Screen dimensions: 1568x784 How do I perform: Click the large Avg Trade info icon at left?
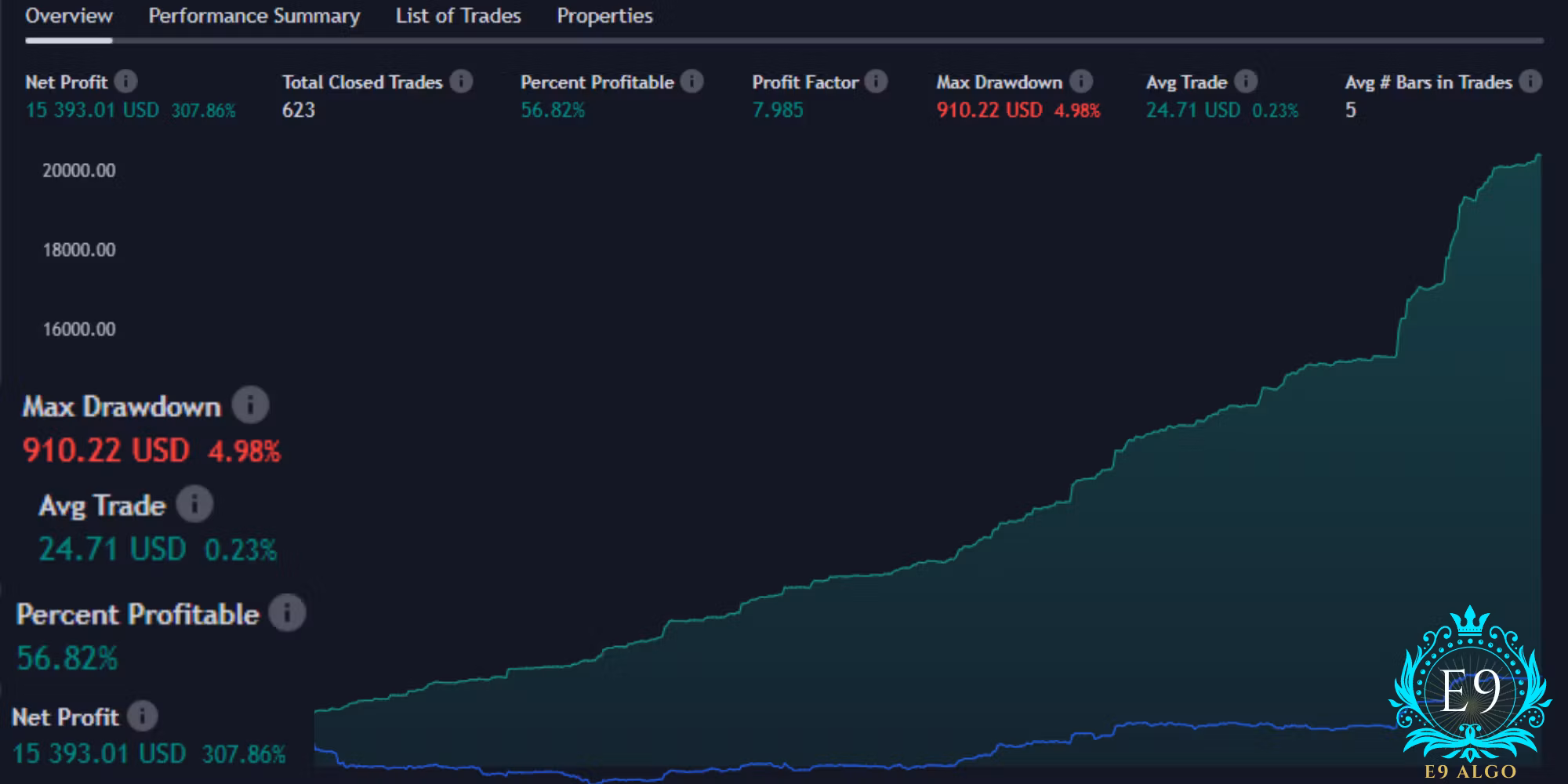[194, 504]
